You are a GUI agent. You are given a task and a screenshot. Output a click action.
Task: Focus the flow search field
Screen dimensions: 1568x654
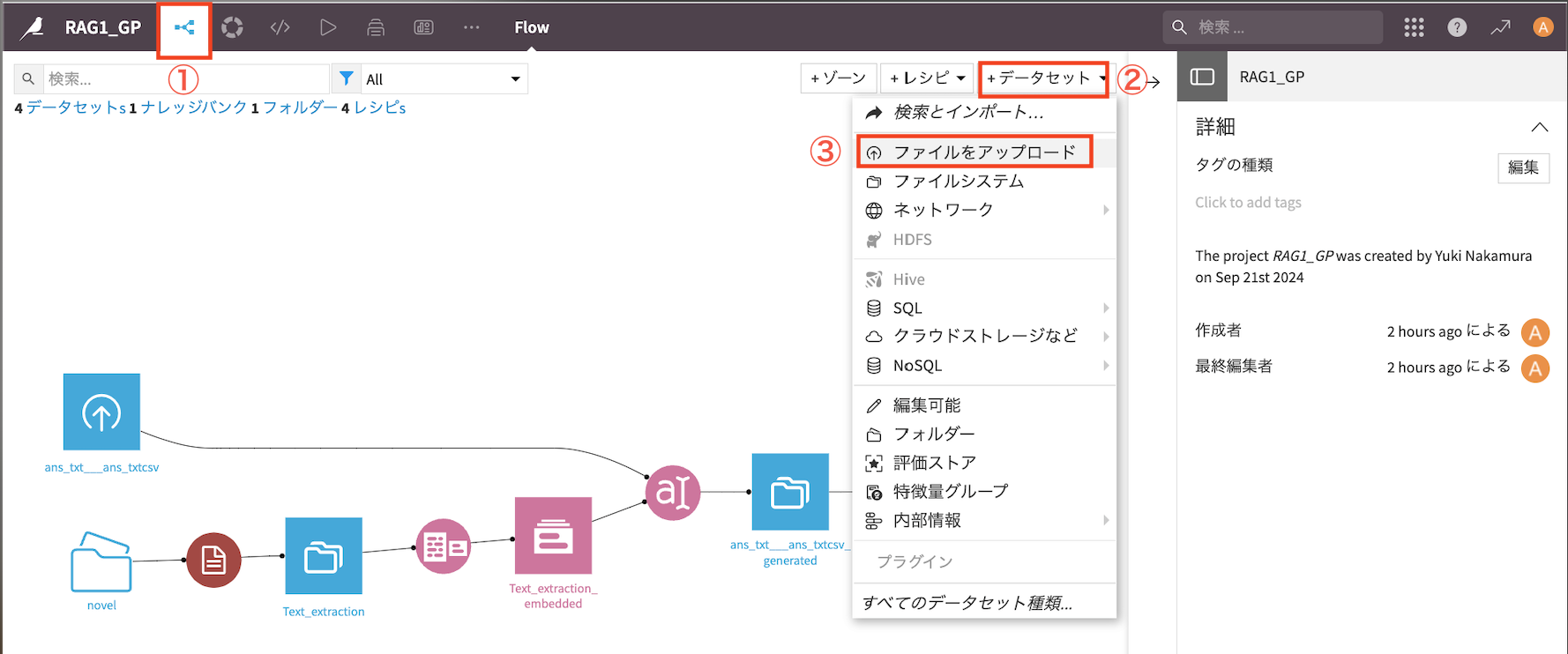point(185,78)
